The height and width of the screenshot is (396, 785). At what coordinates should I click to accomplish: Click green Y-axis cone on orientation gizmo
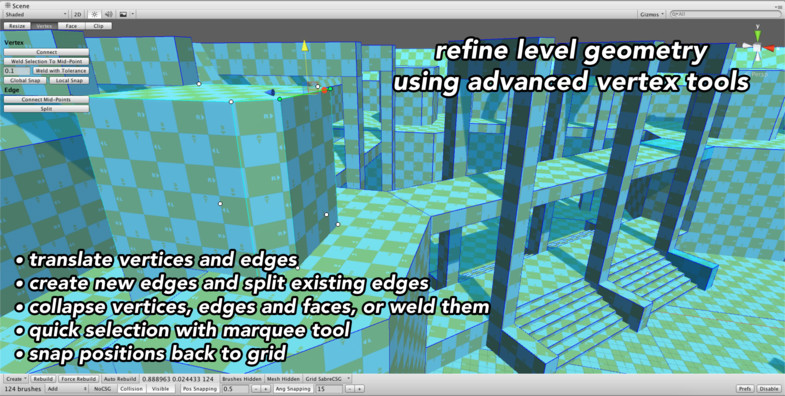tap(757, 35)
